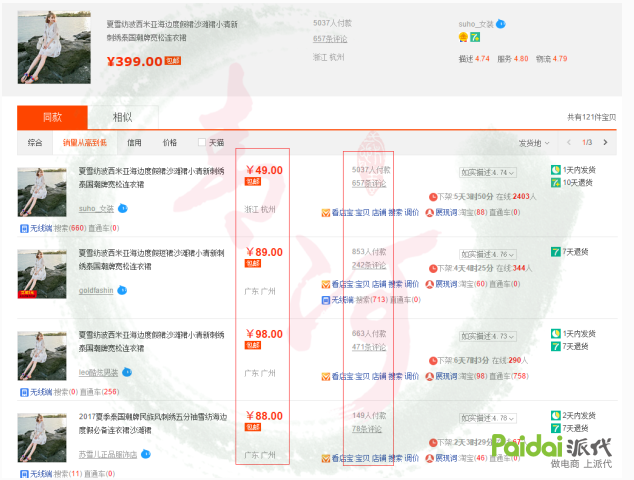Click 展现词 icon in ¥98.00 listing
Screen dimensions: 634x480
pyautogui.click(x=429, y=376)
